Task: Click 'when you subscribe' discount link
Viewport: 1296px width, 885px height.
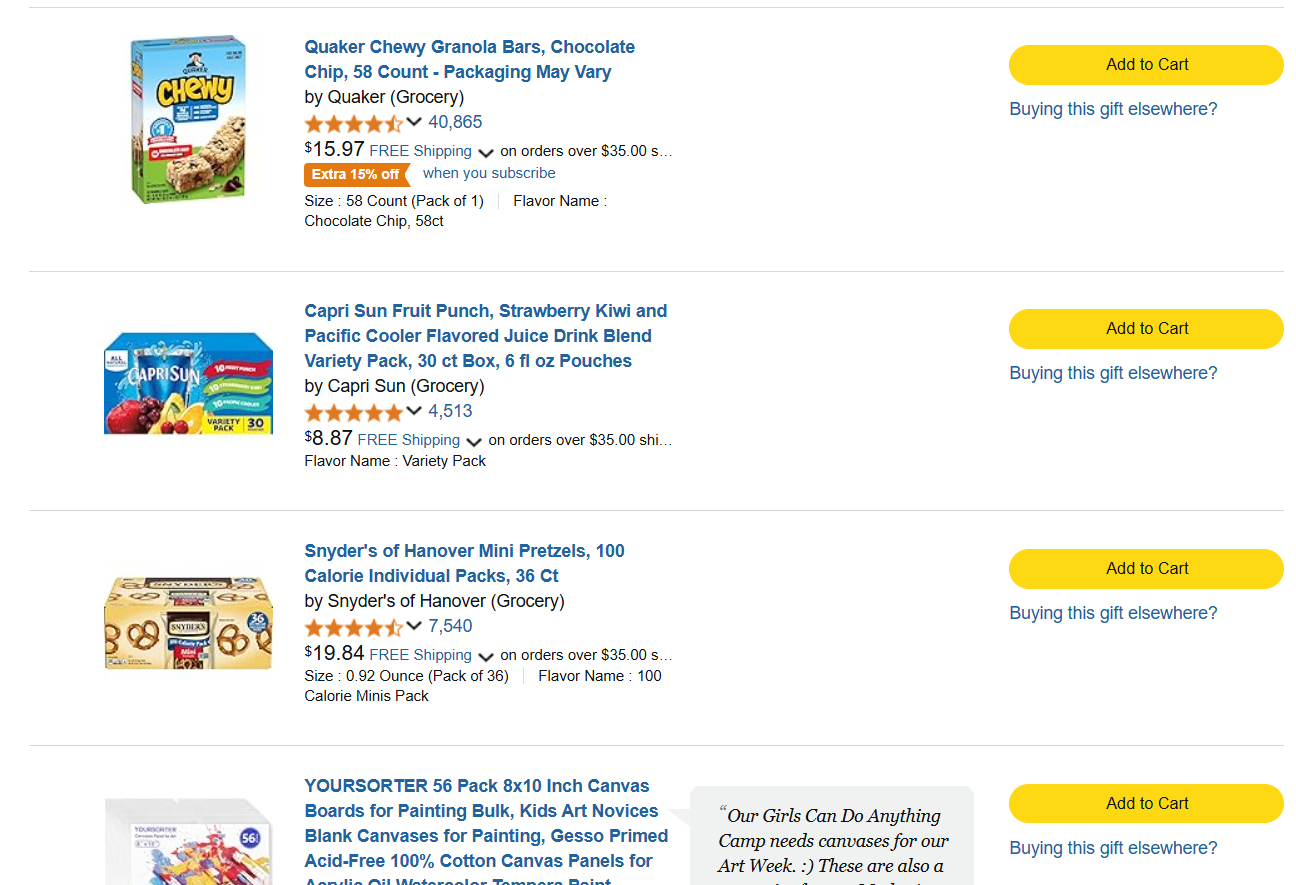Action: click(x=489, y=173)
